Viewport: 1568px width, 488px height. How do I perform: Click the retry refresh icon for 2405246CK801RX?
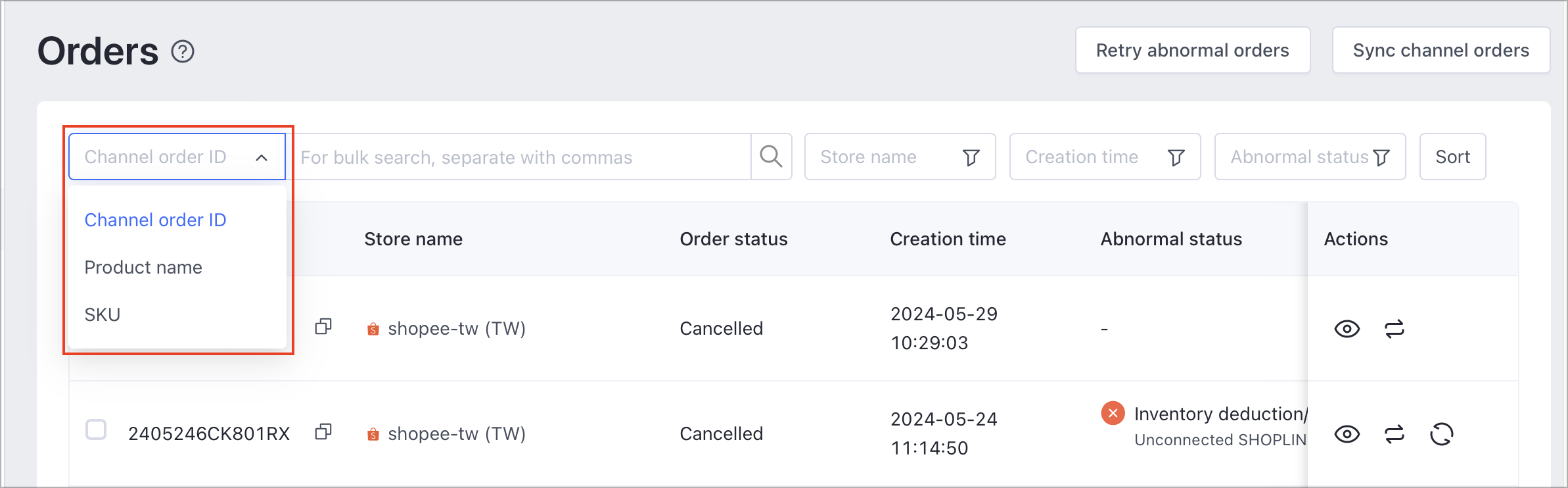click(1442, 434)
